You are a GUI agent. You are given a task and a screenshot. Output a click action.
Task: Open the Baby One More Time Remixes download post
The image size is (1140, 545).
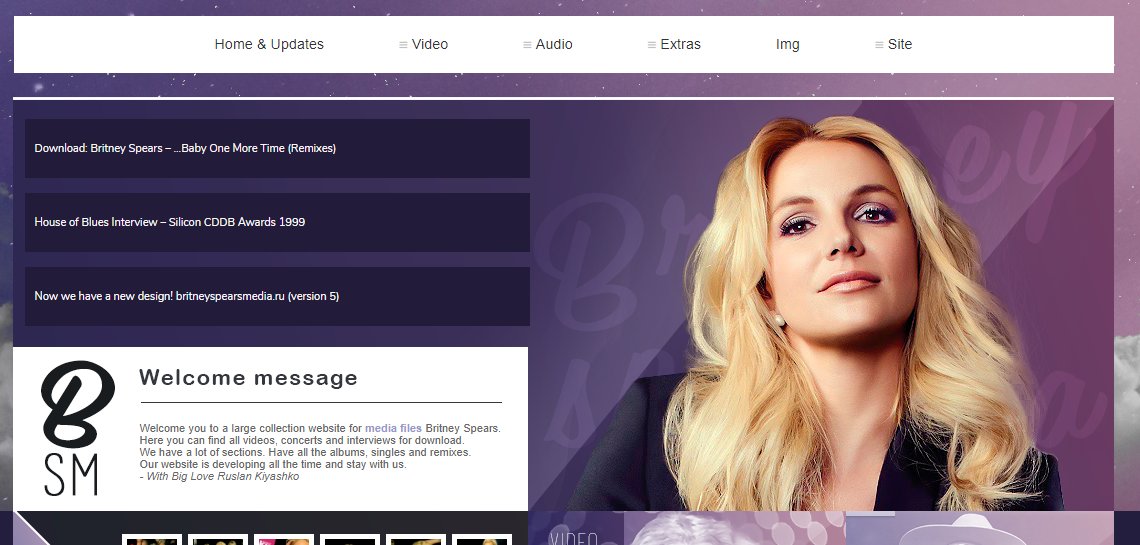pyautogui.click(x=277, y=148)
